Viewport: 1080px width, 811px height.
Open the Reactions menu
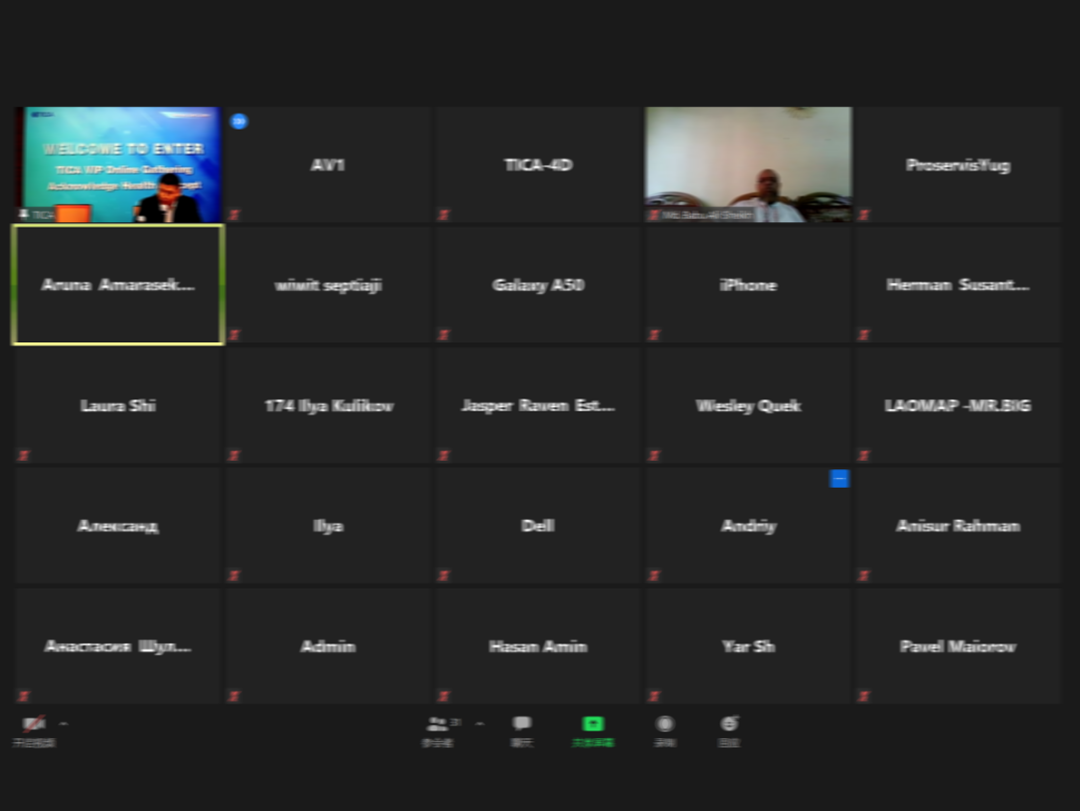point(730,726)
